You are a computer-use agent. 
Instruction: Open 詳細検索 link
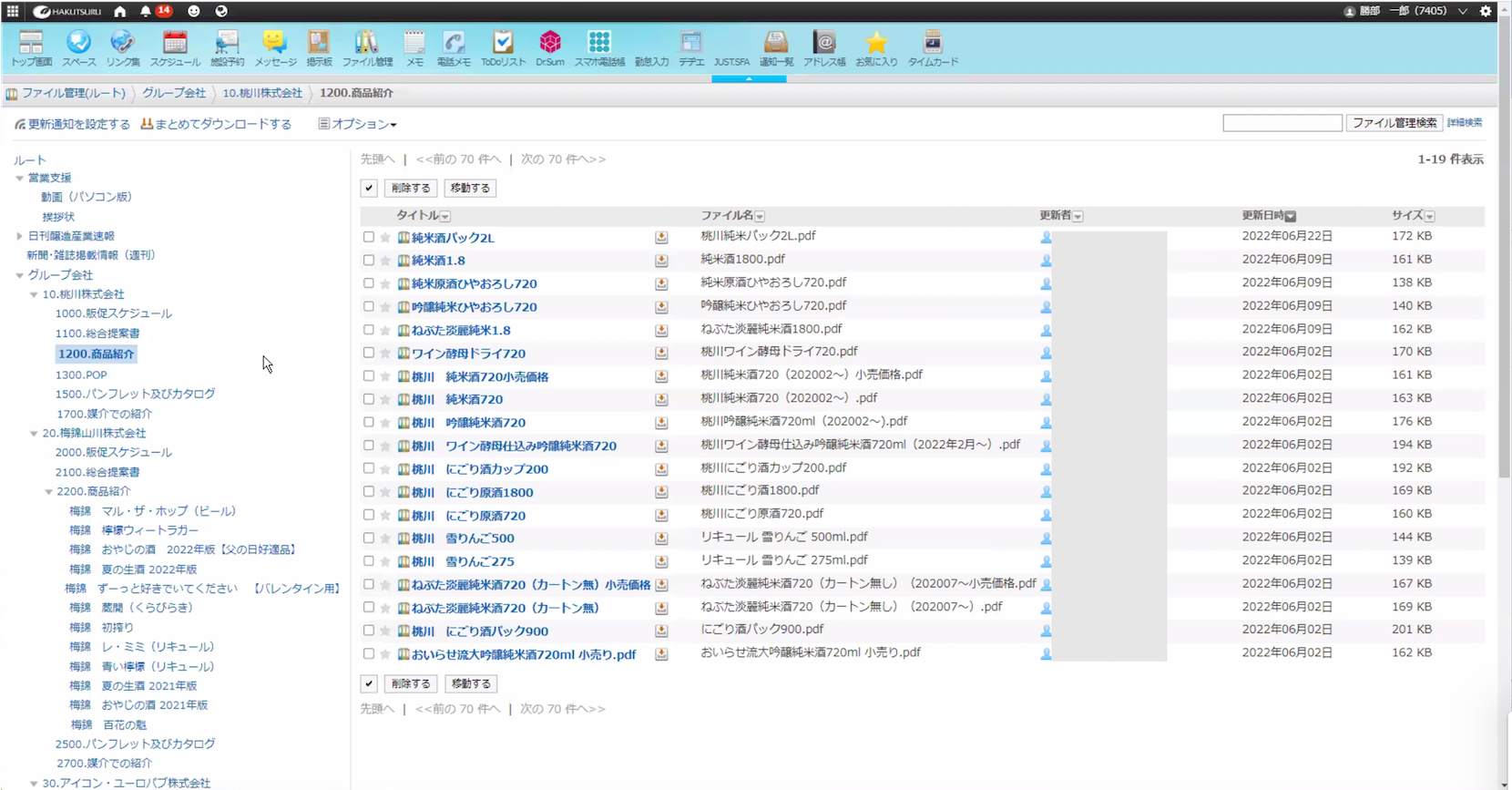coord(1465,123)
